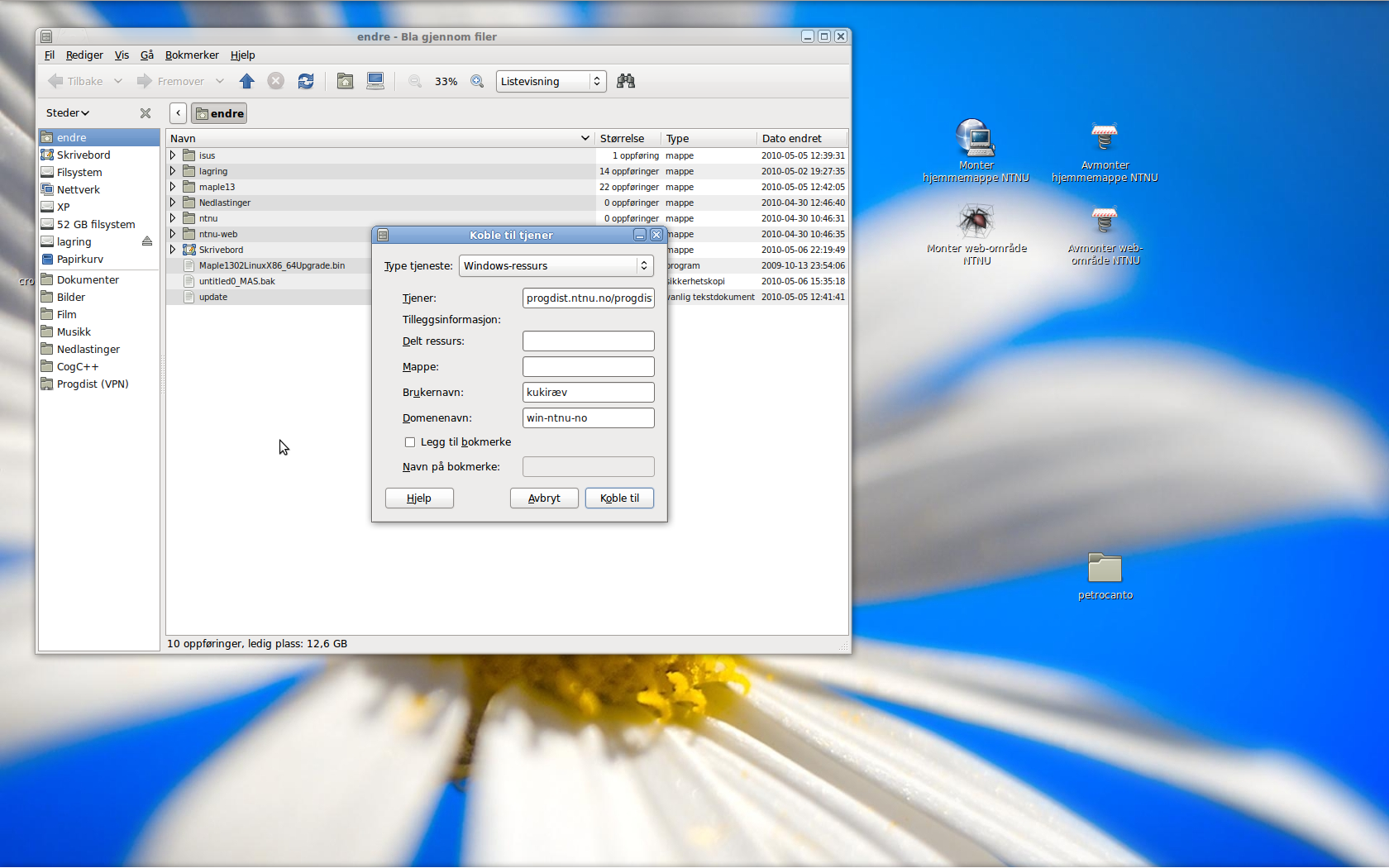1389x868 pixels.
Task: Sort by the Type column header
Action: pos(709,138)
